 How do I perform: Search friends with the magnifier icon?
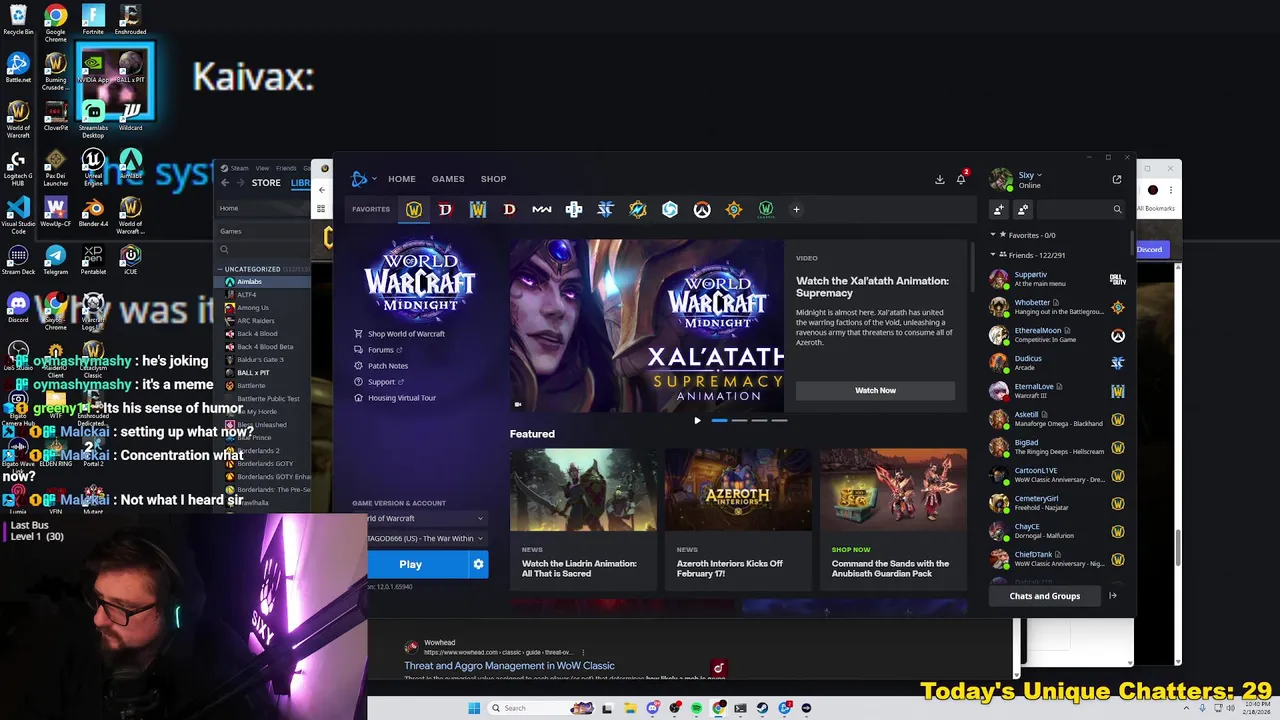coord(1117,209)
